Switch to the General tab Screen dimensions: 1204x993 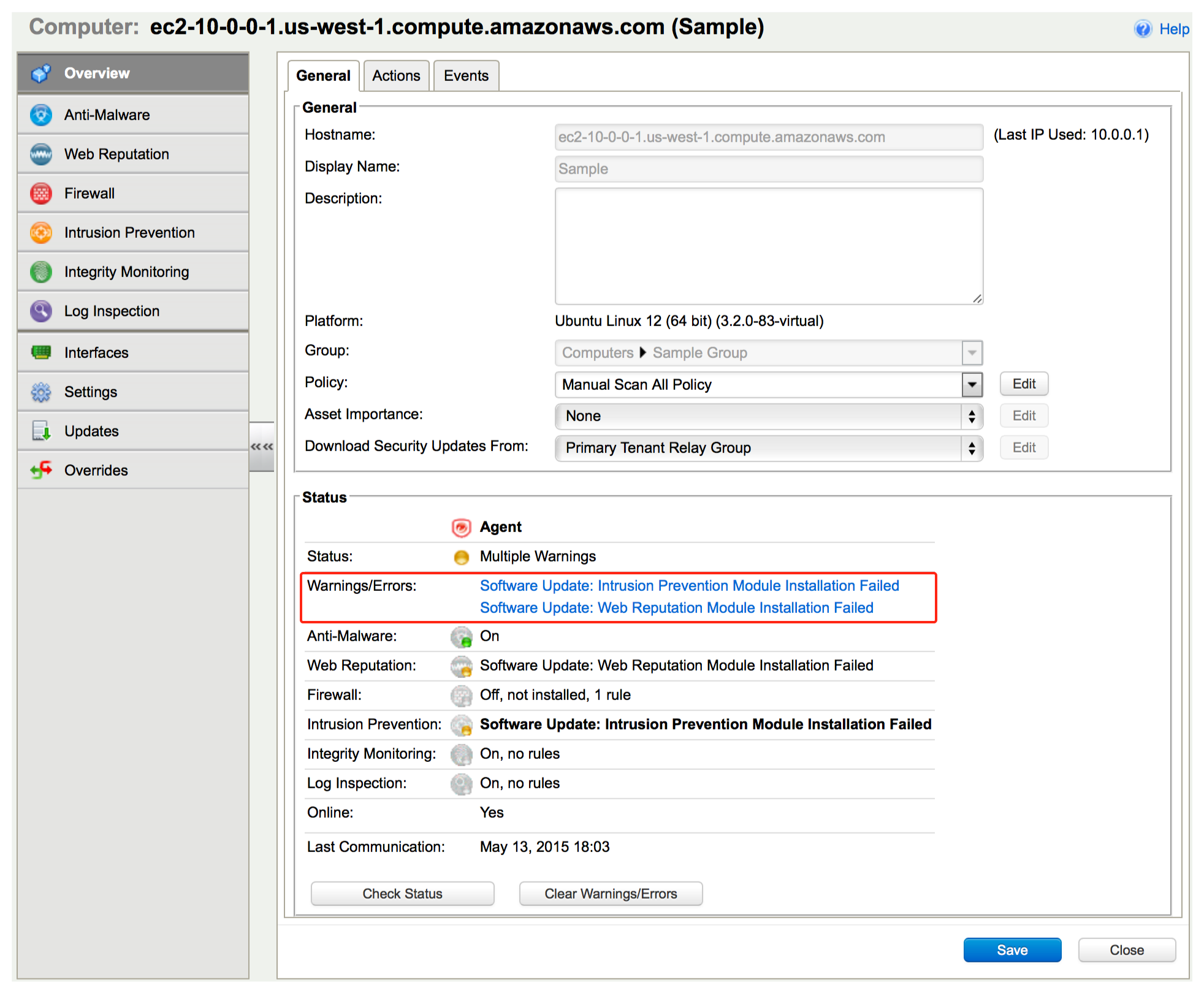tap(323, 75)
